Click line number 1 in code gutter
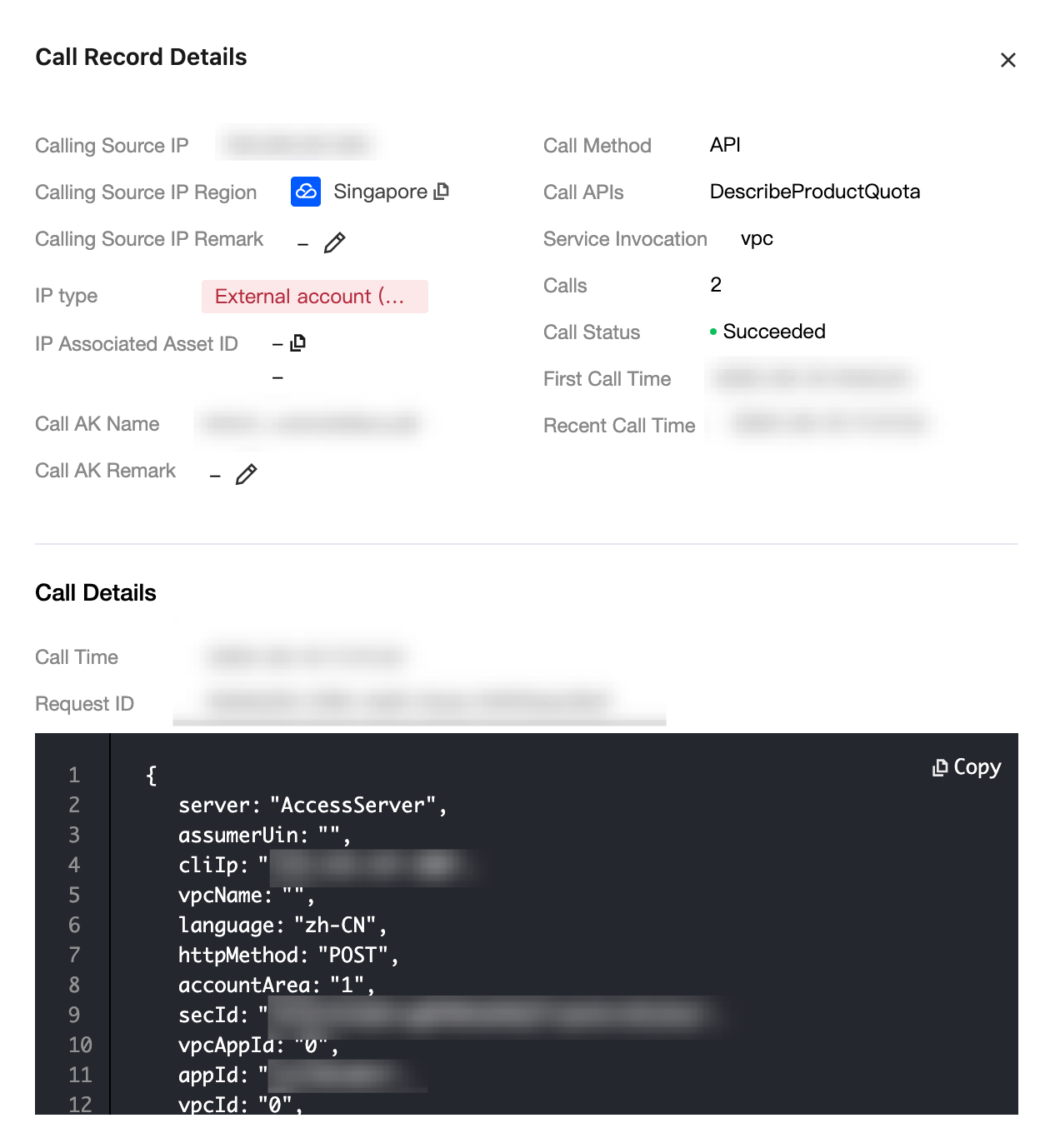 coord(74,776)
